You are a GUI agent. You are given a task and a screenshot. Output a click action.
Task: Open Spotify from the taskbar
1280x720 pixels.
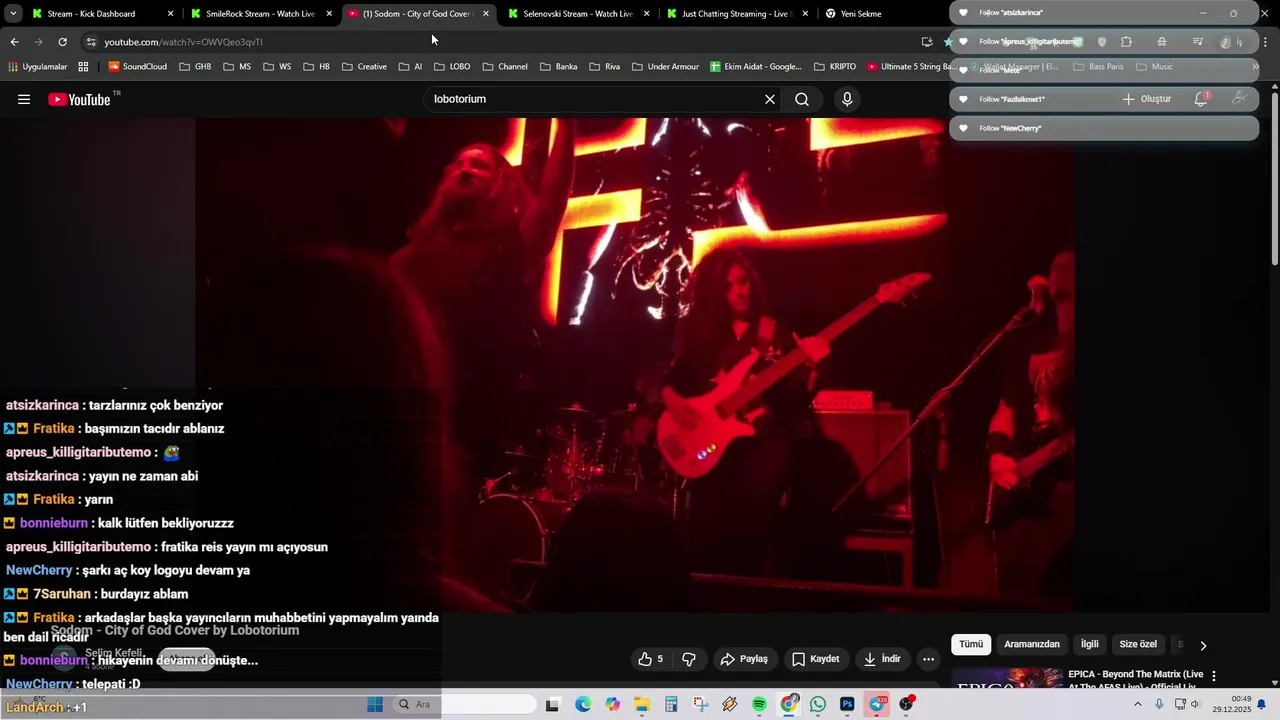pyautogui.click(x=759, y=704)
